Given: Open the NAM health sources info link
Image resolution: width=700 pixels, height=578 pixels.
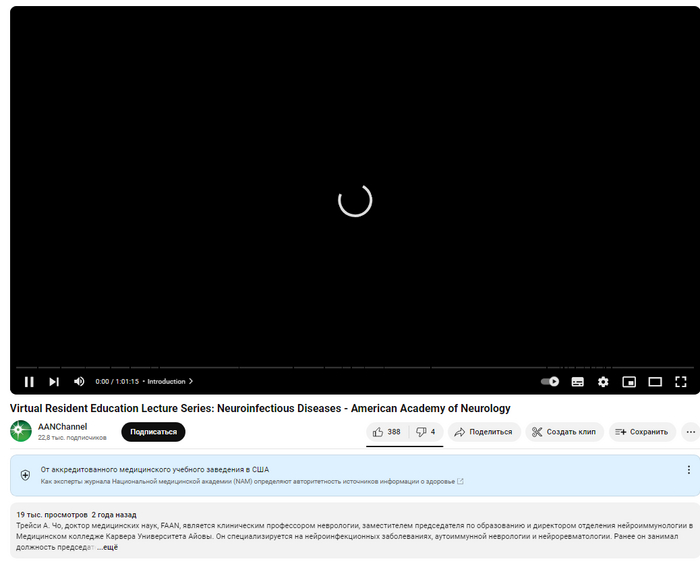Looking at the screenshot, I should pos(252,482).
